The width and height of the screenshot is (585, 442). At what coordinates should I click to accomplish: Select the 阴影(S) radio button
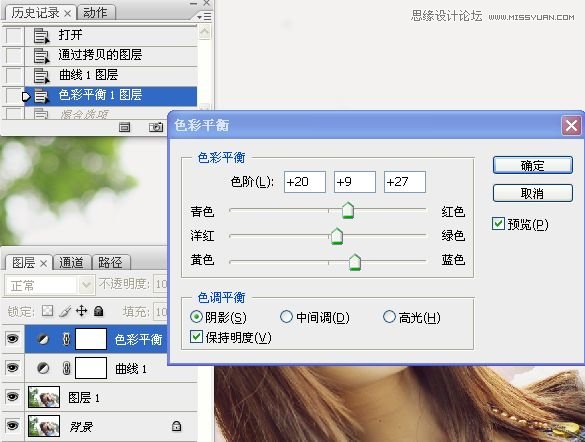196,317
